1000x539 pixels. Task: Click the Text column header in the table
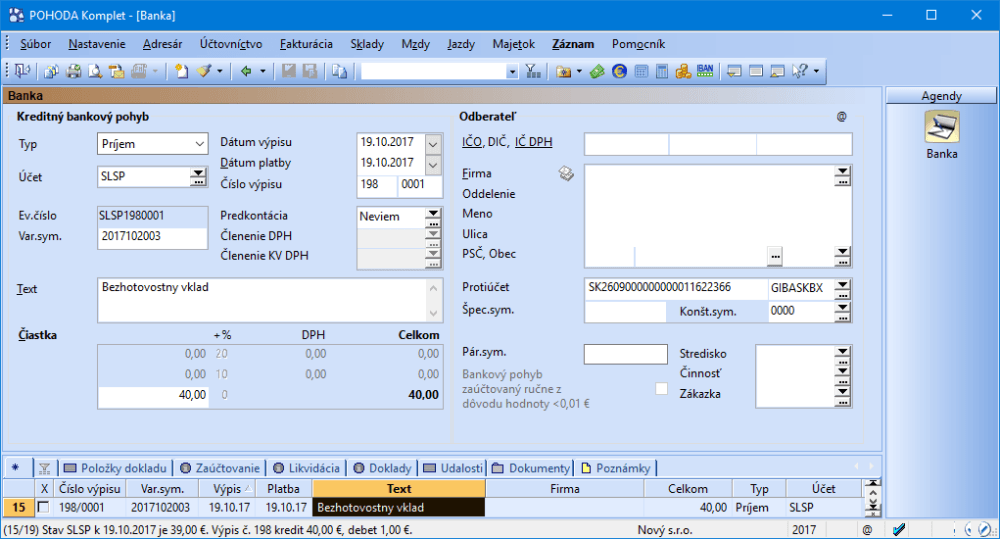[399, 489]
